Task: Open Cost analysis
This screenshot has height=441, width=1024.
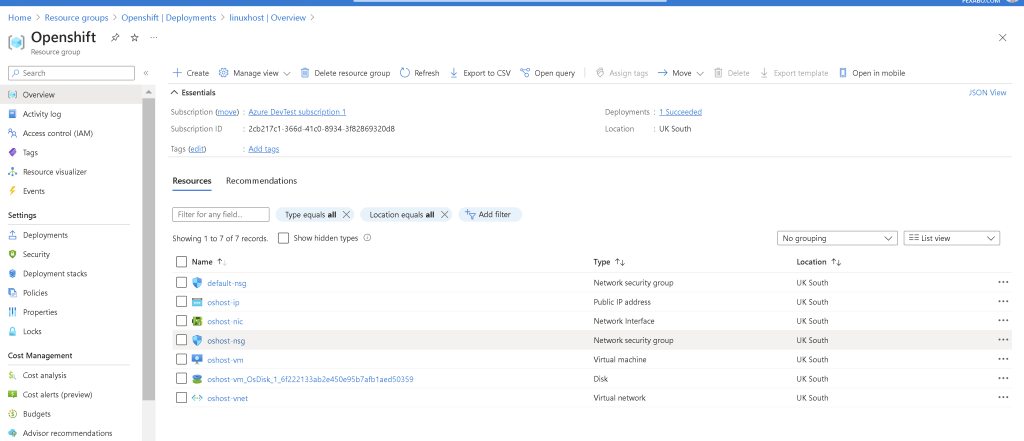Action: (44, 375)
